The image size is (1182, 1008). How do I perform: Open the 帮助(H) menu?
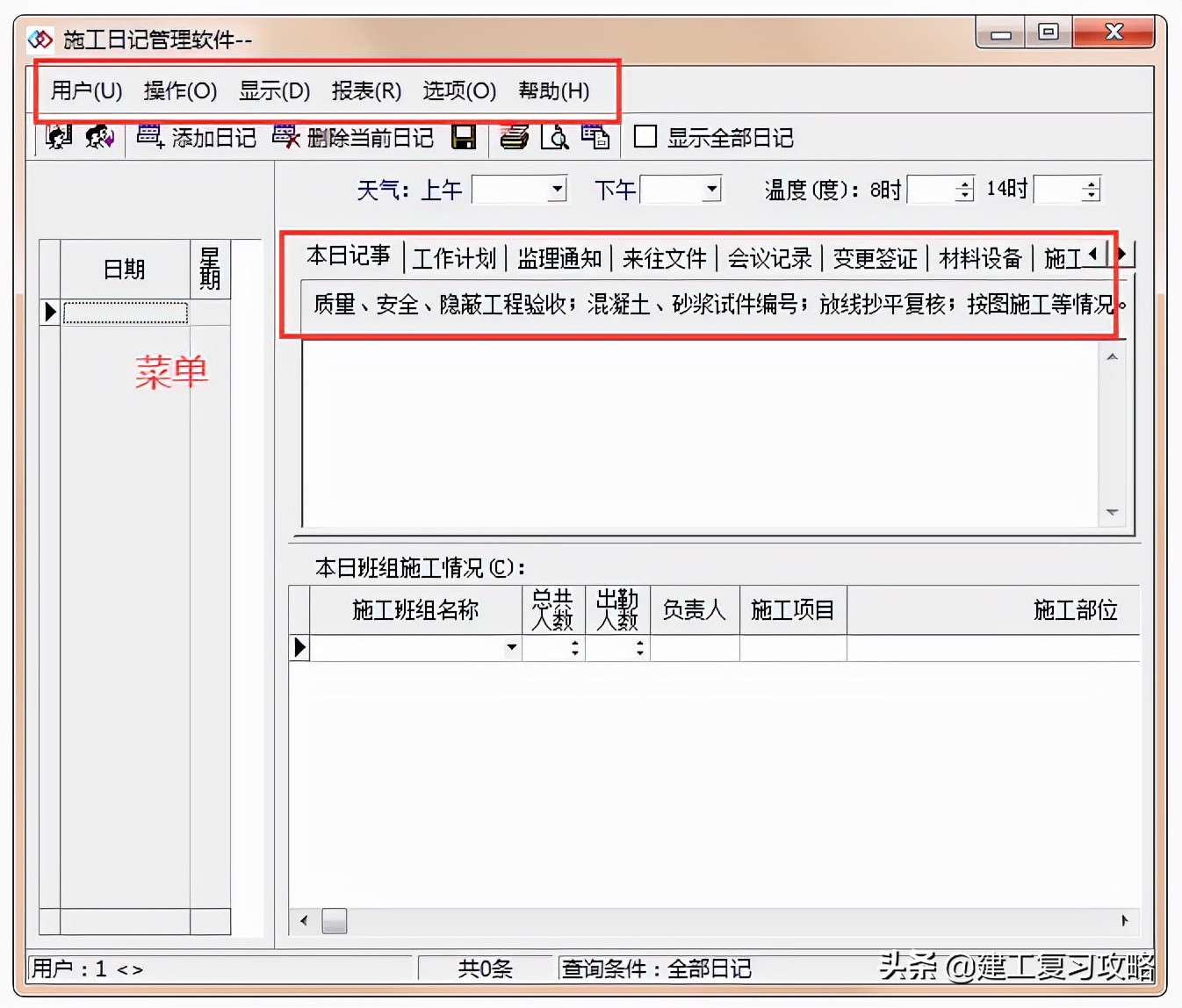(553, 90)
